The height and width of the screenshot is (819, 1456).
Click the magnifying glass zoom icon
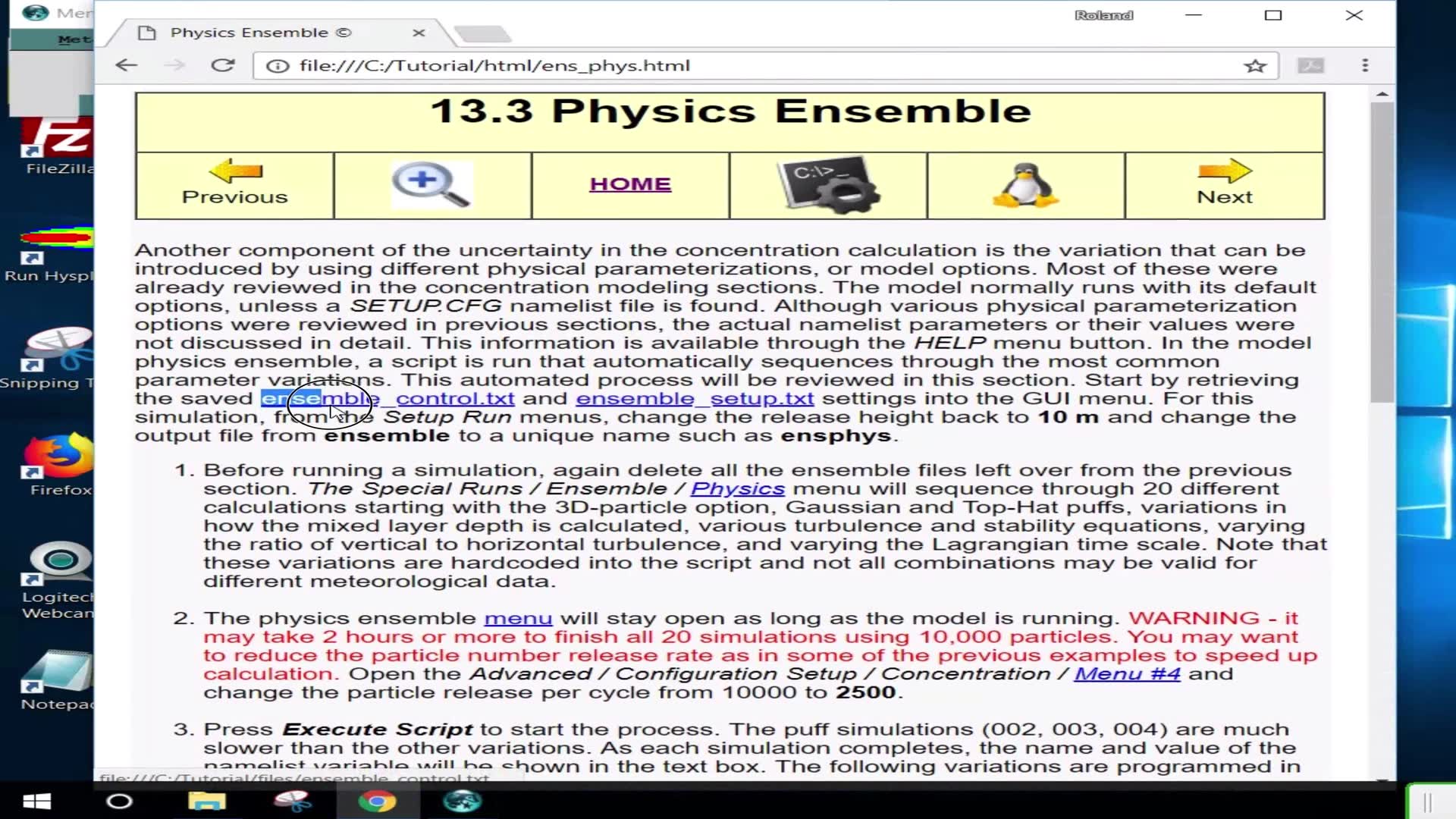point(431,184)
